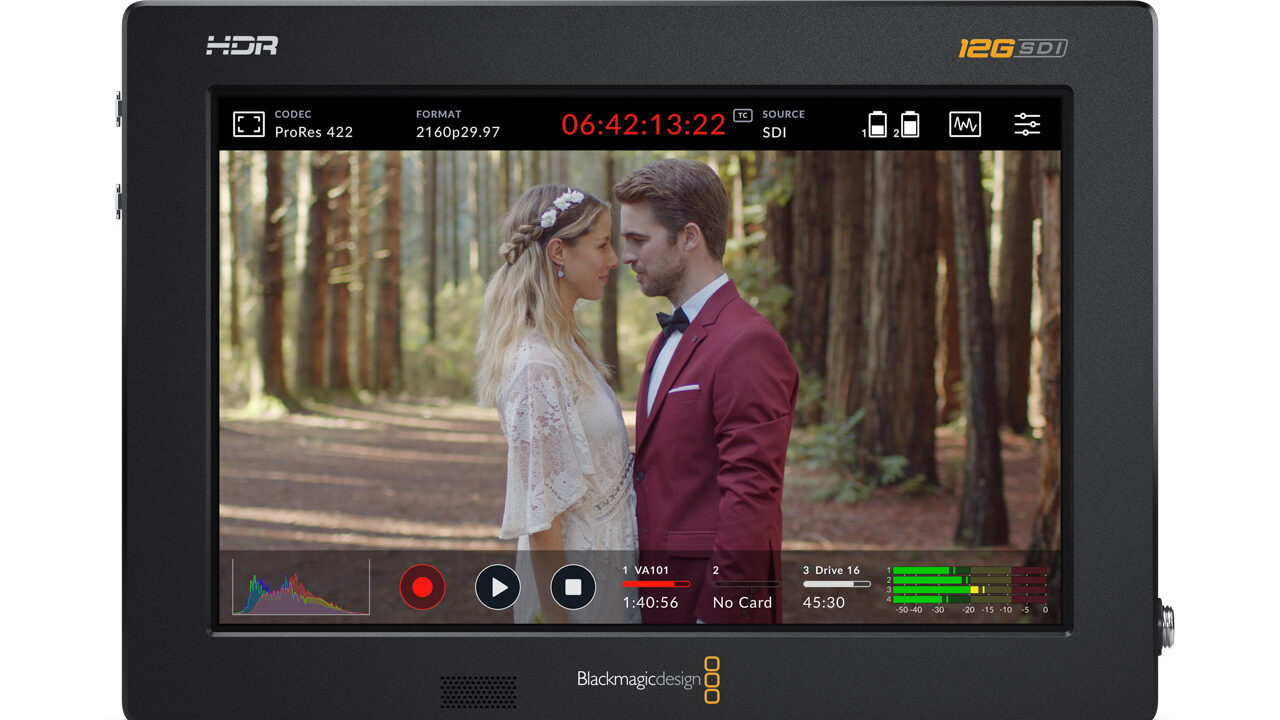Open the monitor overlay options frame icon
This screenshot has width=1280, height=720.
pyautogui.click(x=249, y=124)
